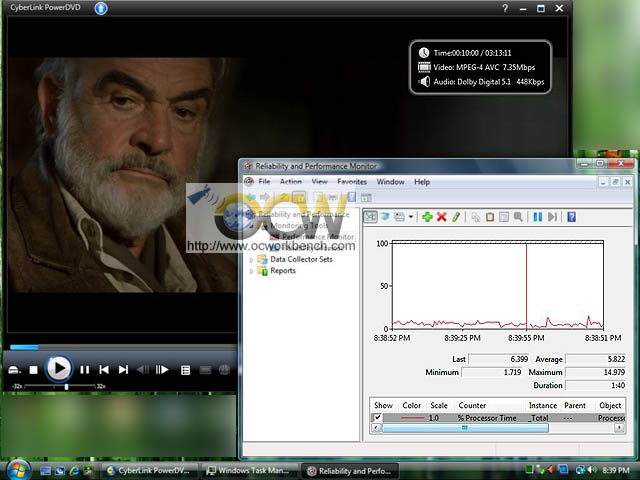Open PowerDVD help question mark
Image resolution: width=640 pixels, height=480 pixels.
505,8
